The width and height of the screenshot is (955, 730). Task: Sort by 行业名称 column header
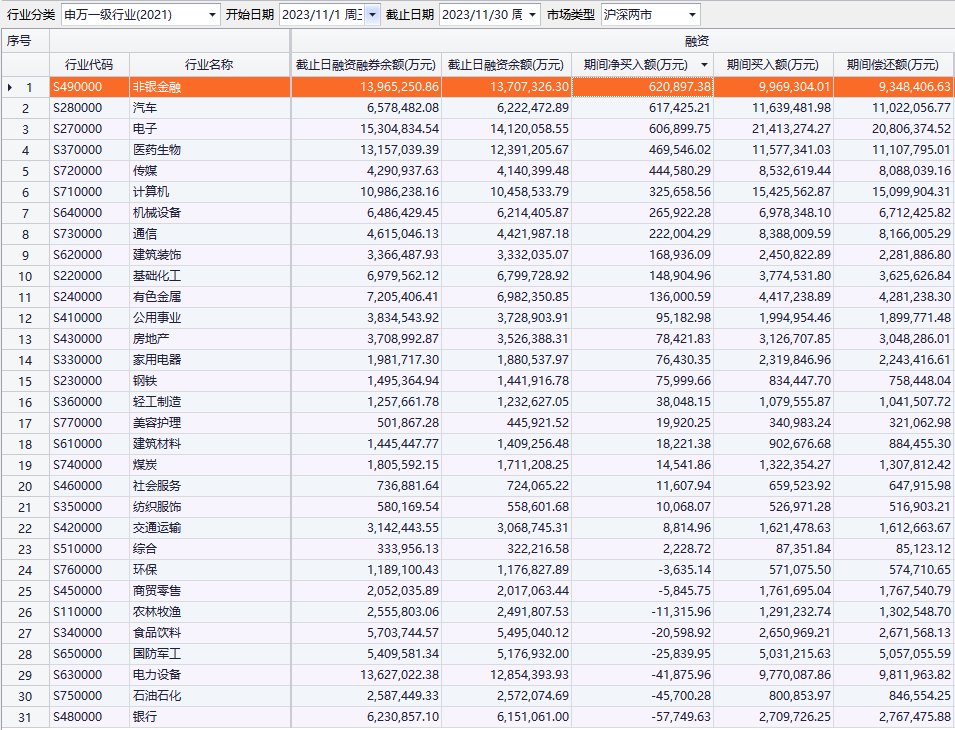click(x=209, y=65)
